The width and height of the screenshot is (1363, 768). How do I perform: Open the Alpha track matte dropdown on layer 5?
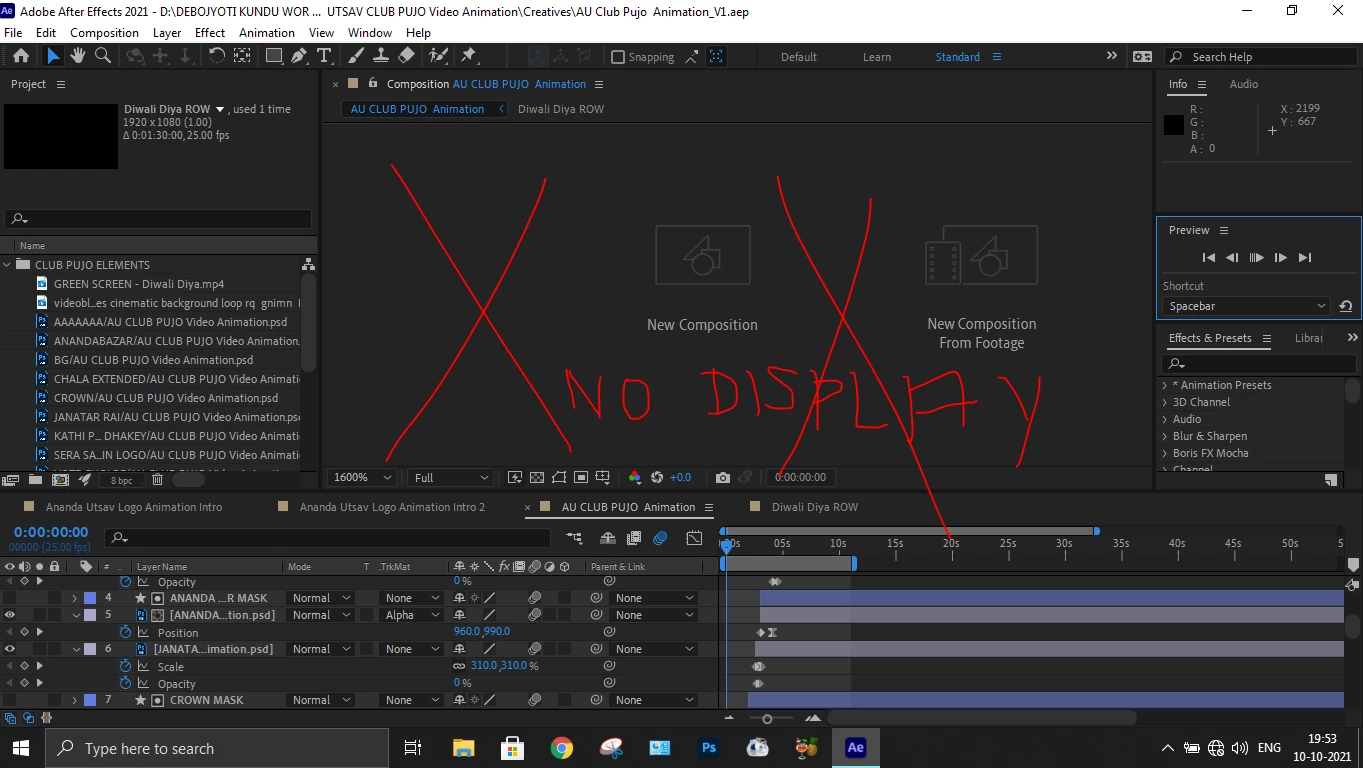point(413,615)
